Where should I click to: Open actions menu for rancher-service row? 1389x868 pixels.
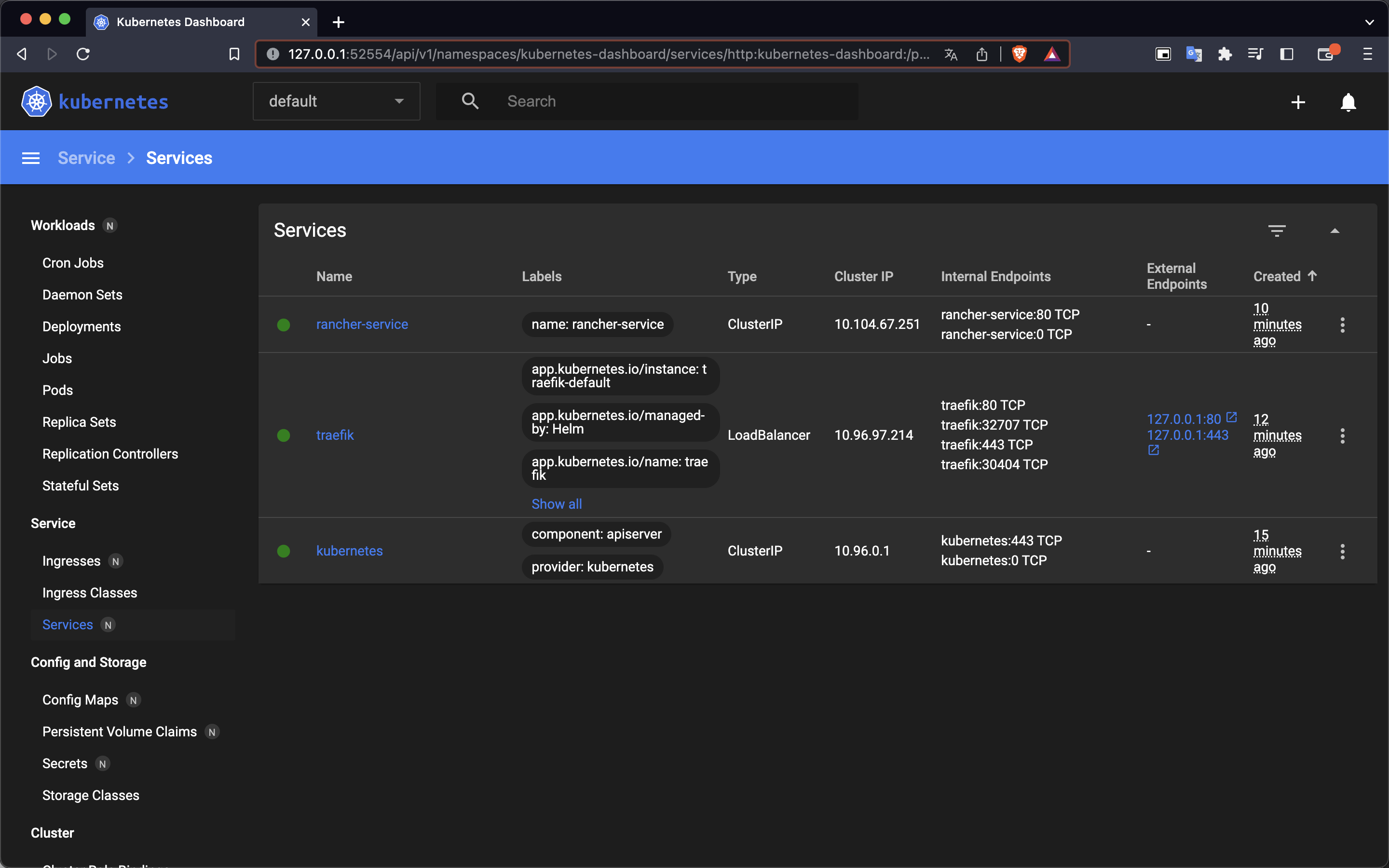[x=1342, y=325]
